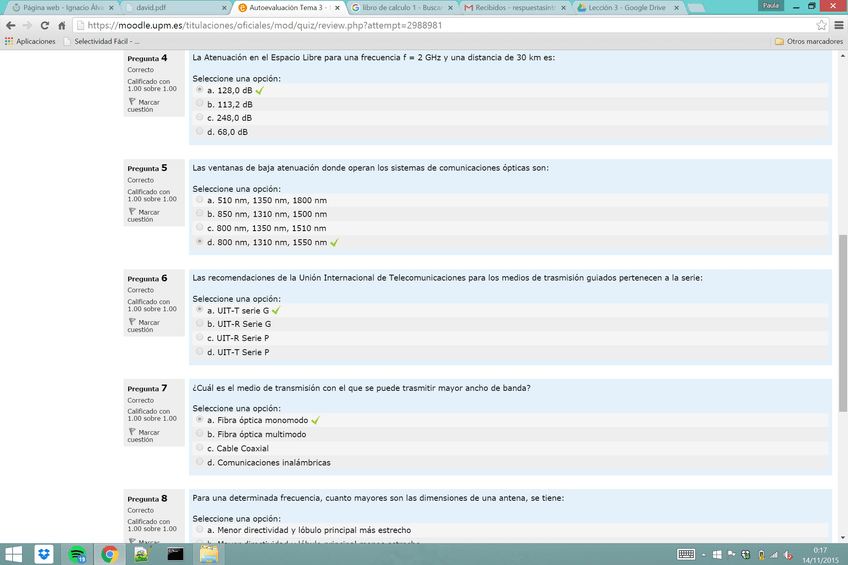
Task: Open Dropbox from the taskbar
Action: pos(44,554)
